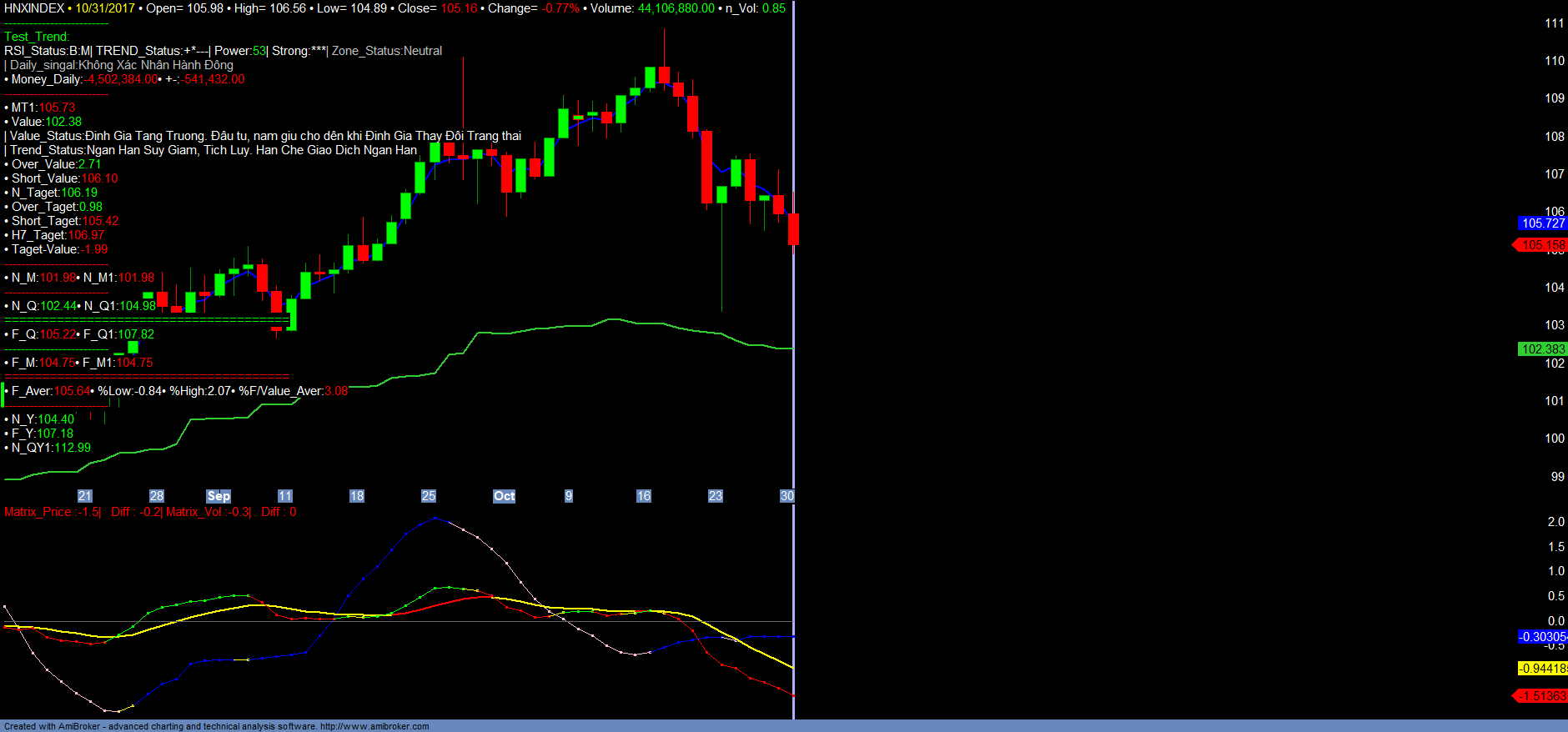This screenshot has width=1568, height=732.
Task: Click the yellow -0.94418 indicator tag
Action: click(x=1542, y=669)
